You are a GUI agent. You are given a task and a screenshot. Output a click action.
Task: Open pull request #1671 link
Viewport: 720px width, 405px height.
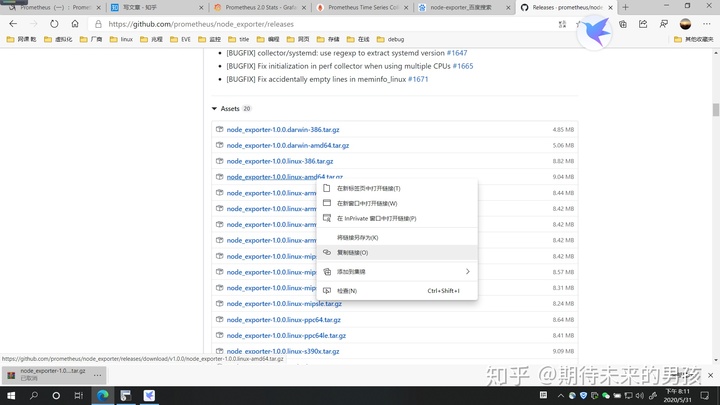click(418, 79)
